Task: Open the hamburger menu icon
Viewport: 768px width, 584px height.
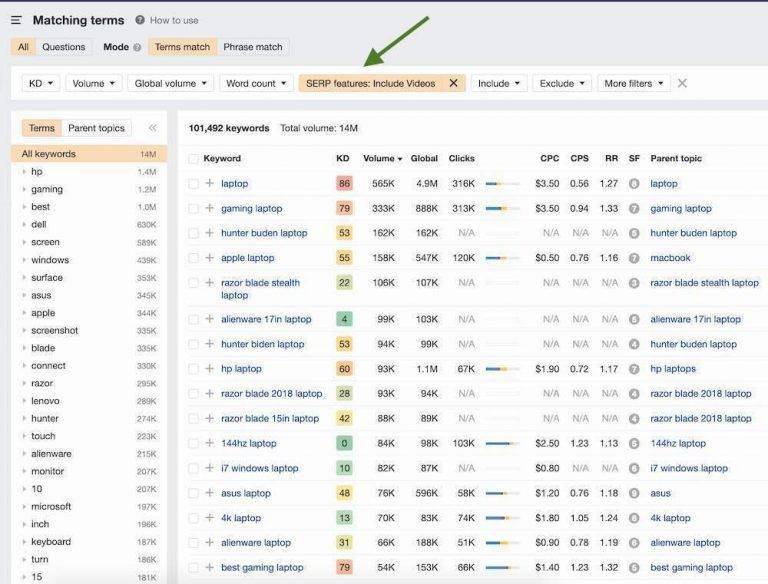Action: tap(16, 20)
